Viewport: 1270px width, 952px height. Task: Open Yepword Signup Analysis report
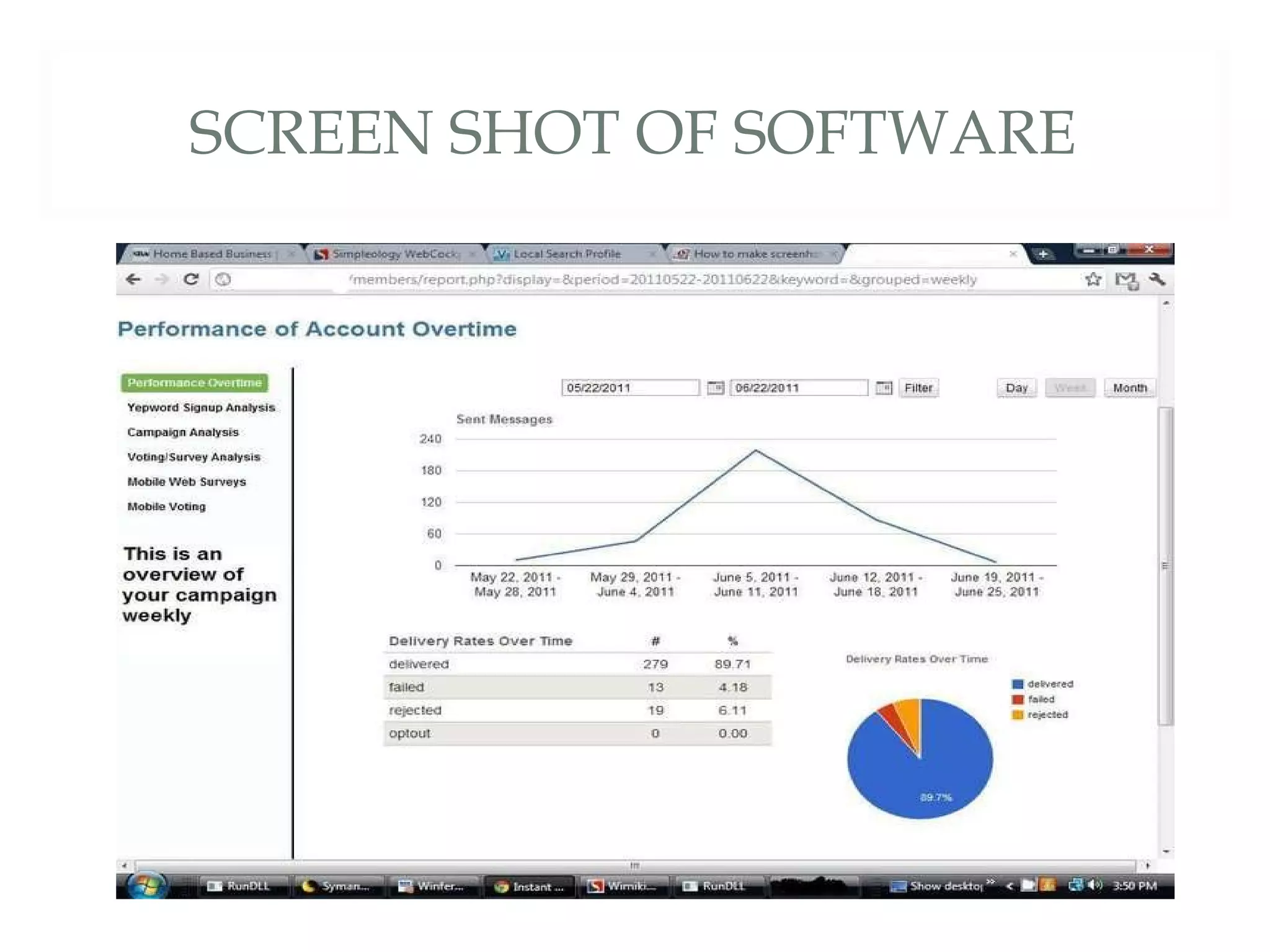[201, 408]
